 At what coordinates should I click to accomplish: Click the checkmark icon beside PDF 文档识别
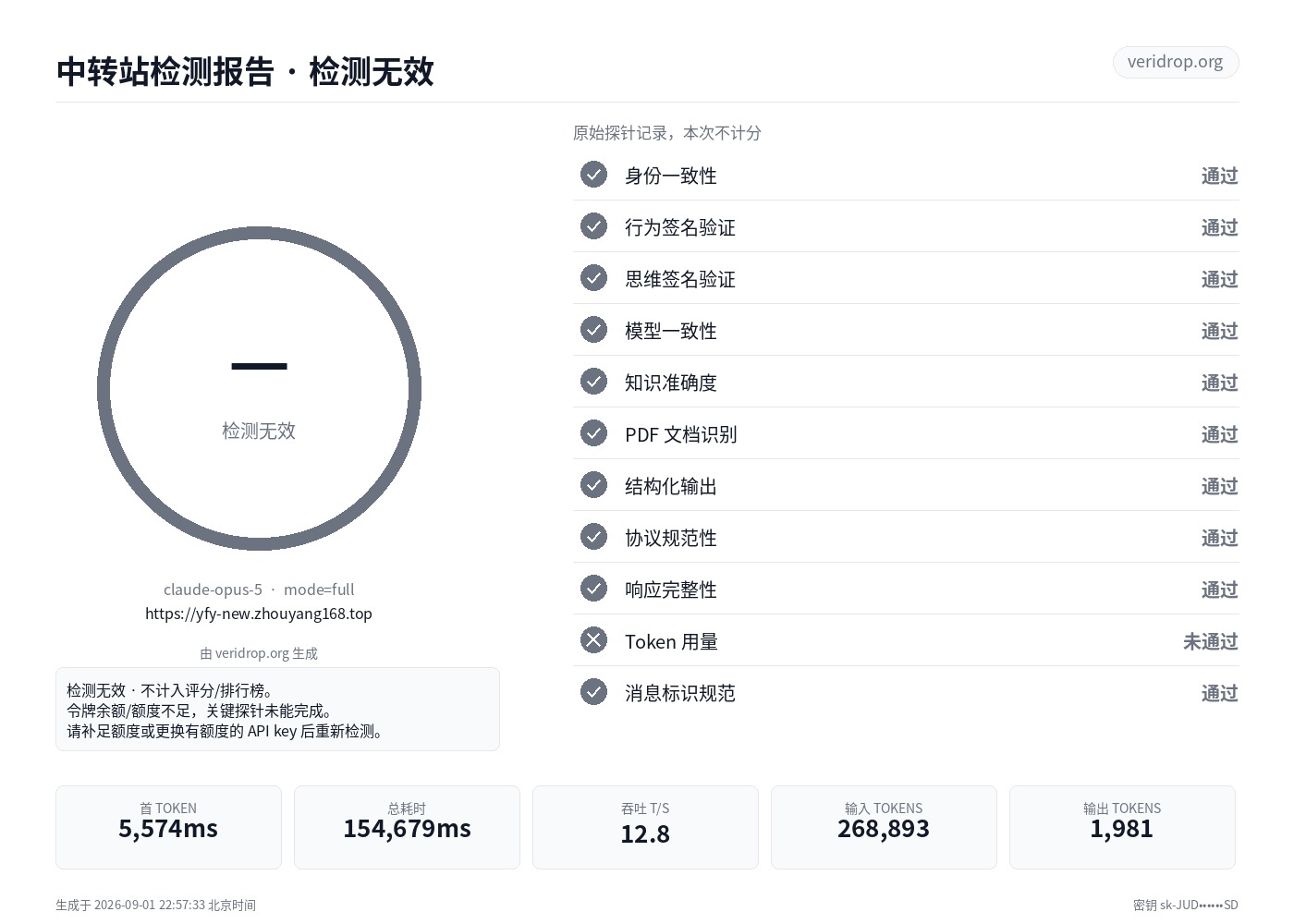(x=593, y=433)
